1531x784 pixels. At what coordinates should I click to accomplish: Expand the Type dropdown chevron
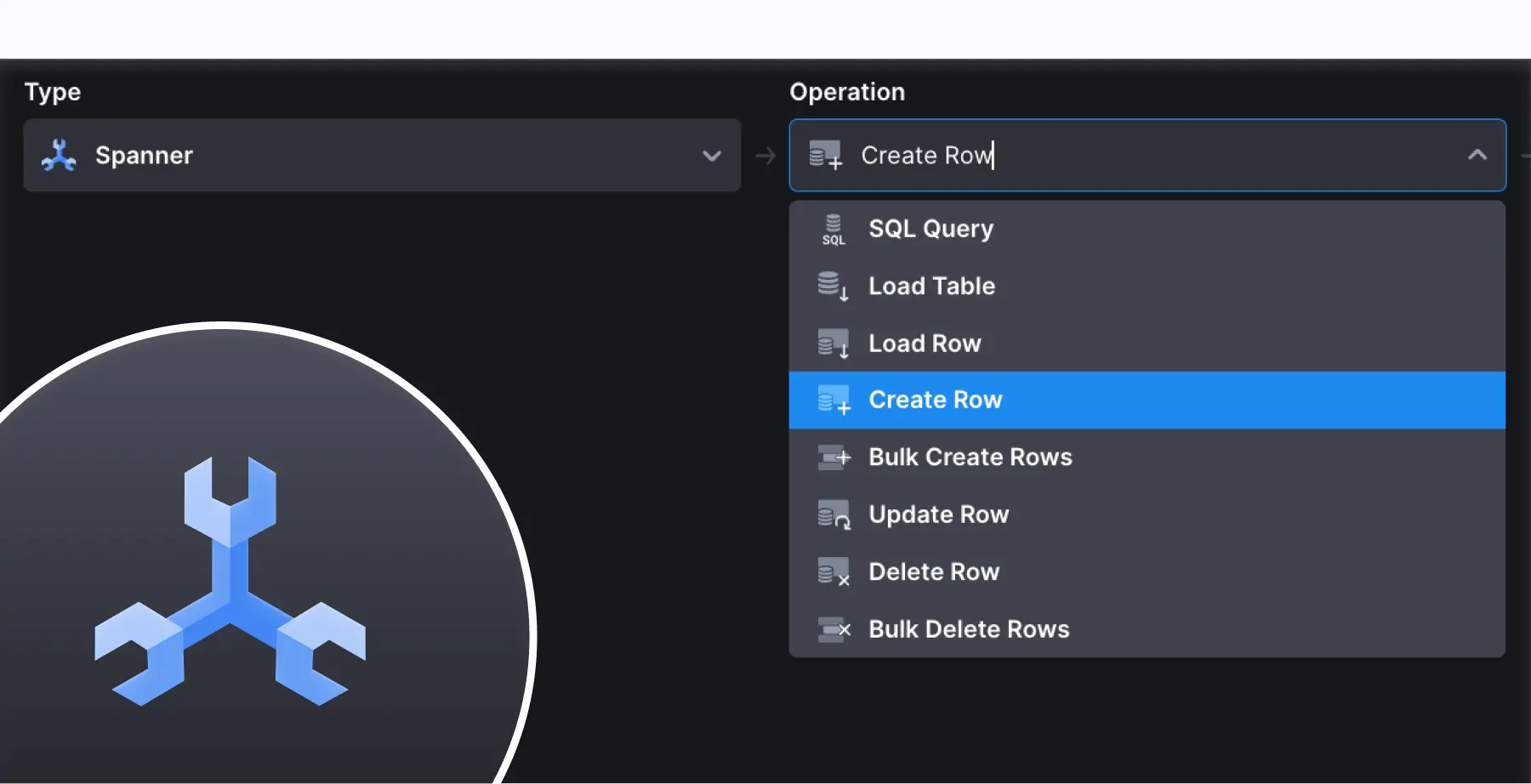click(712, 156)
